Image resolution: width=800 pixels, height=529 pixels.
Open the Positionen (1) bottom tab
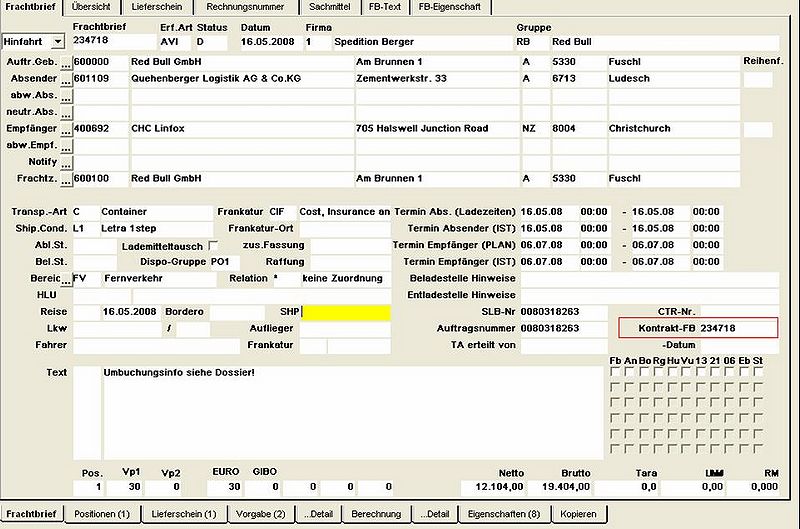[x=102, y=514]
